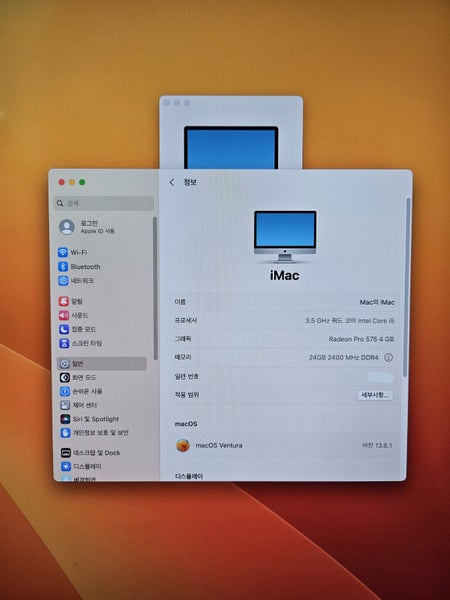Click the 적용 범위 label

[187, 395]
